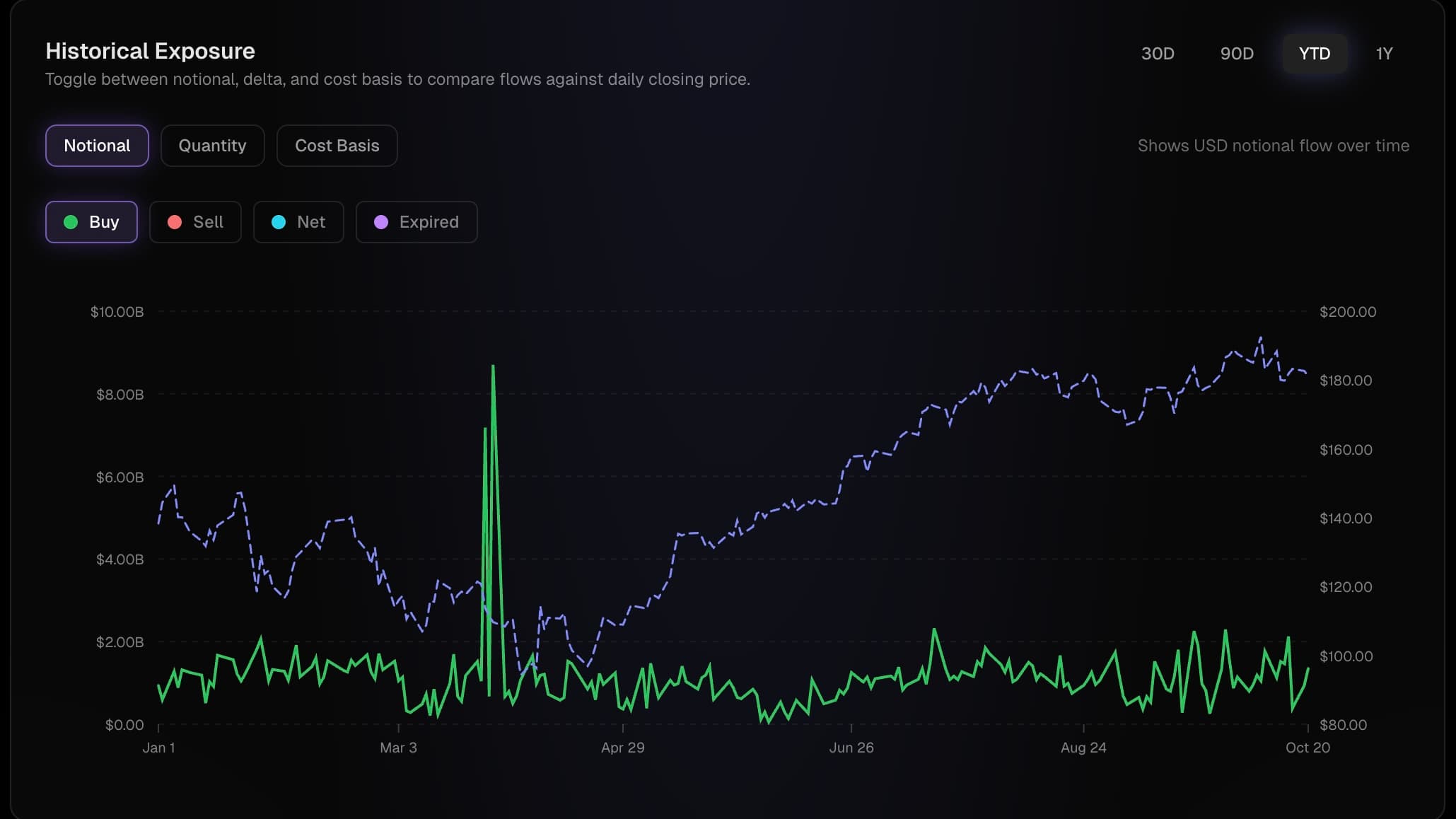Set the time range to 30D
Image resolution: width=1456 pixels, height=819 pixels.
tap(1158, 54)
